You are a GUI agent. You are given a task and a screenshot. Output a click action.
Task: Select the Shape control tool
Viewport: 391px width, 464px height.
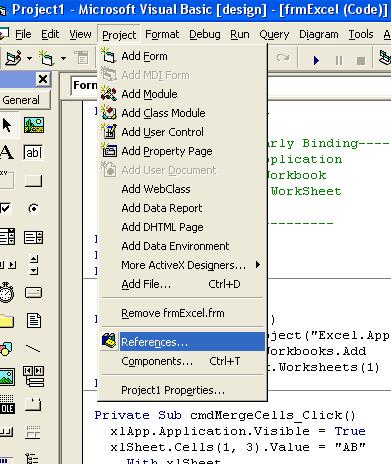tap(6, 349)
